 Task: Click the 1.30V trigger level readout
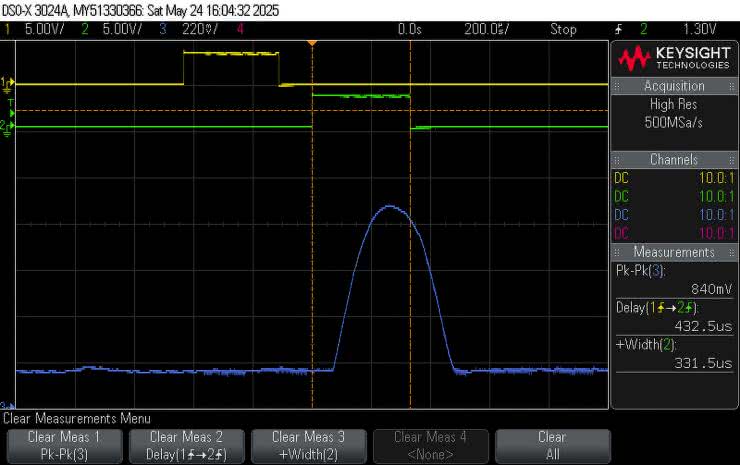pyautogui.click(x=697, y=30)
